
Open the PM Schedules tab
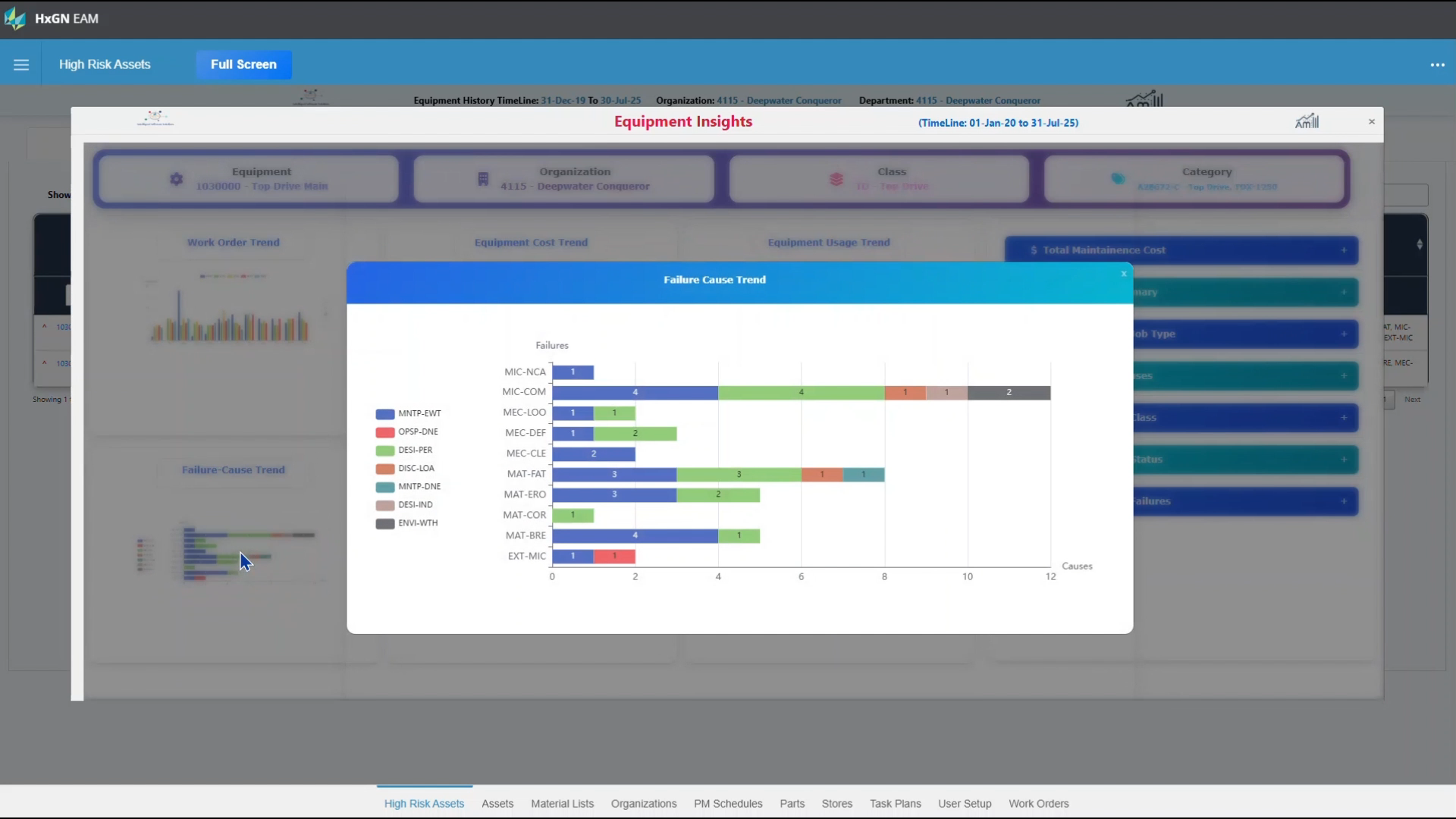[727, 803]
